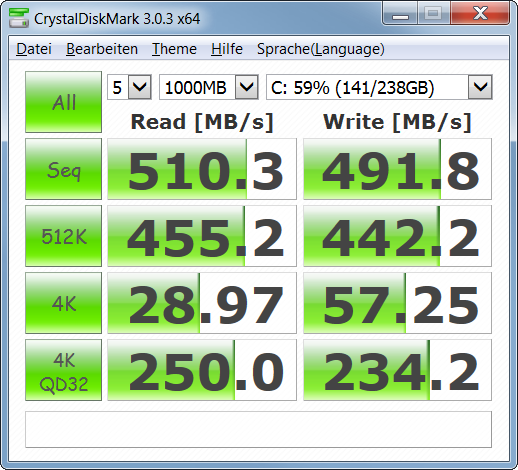The width and height of the screenshot is (518, 470).
Task: Open the Hilfe menu
Action: [x=227, y=49]
